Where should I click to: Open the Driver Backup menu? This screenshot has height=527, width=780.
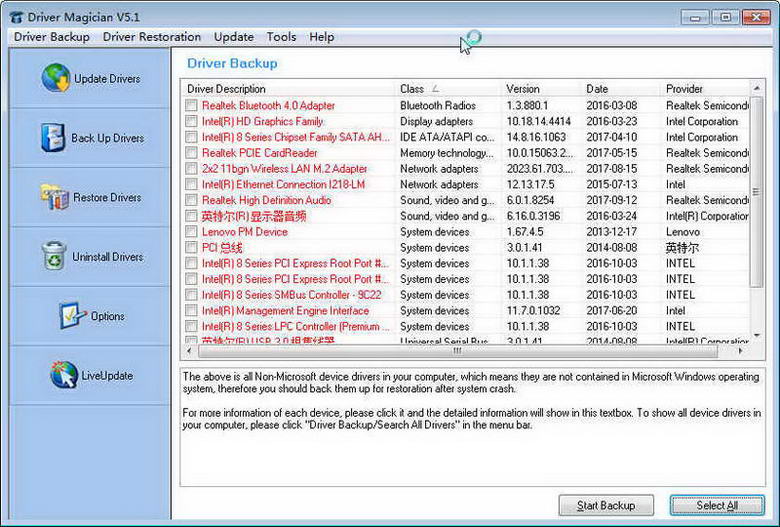point(52,37)
